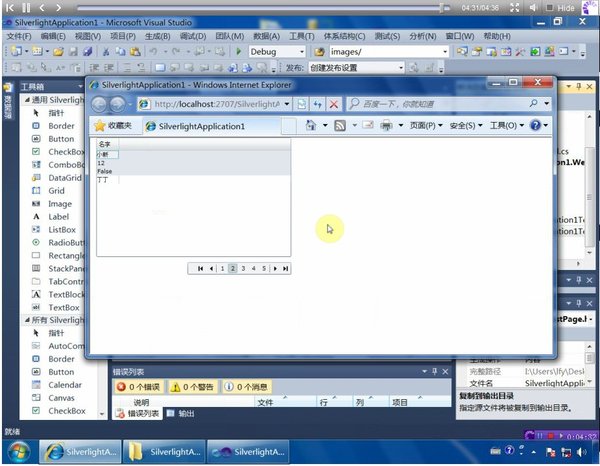Pause the video playback

tap(26, 7)
